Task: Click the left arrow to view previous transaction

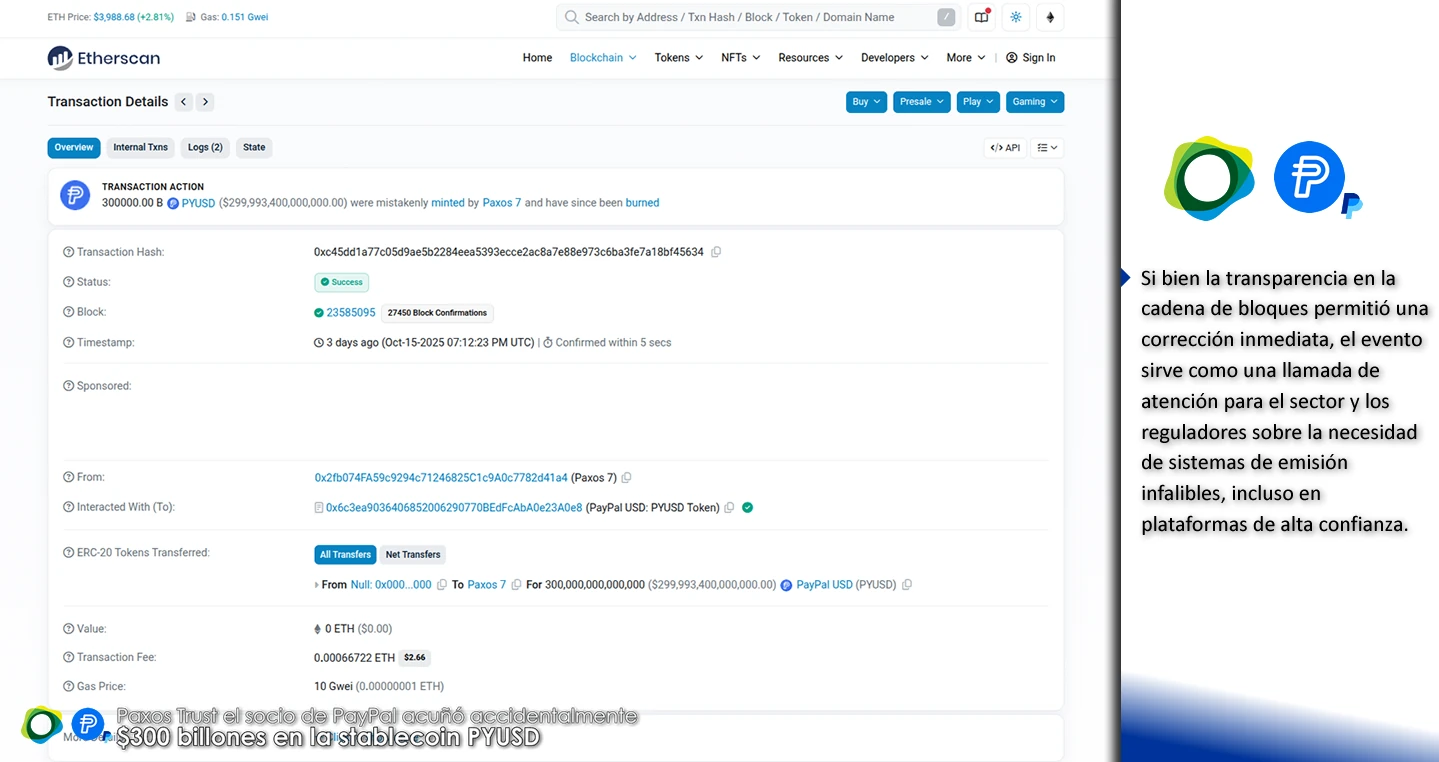Action: click(183, 101)
